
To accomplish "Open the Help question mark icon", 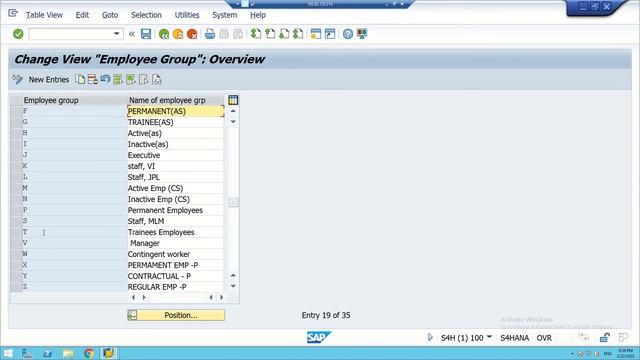I will pyautogui.click(x=348, y=34).
